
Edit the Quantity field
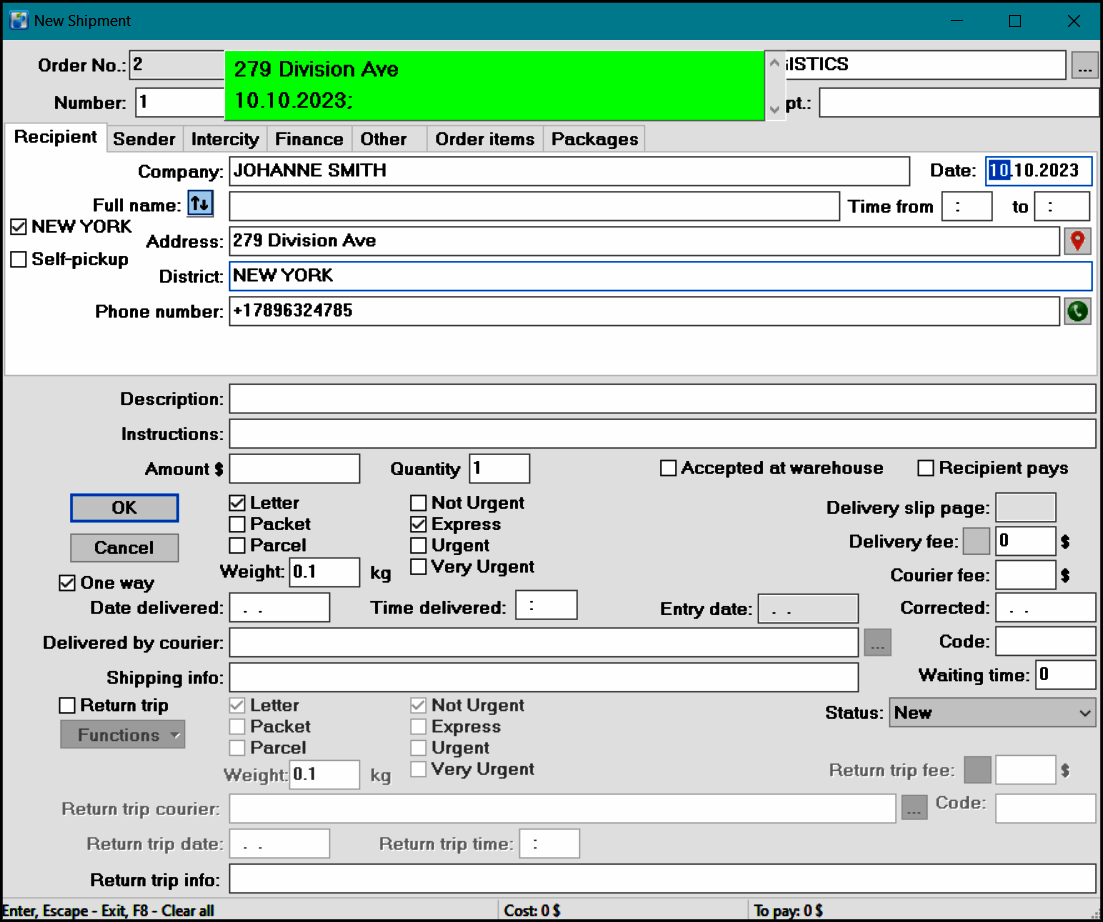click(499, 469)
